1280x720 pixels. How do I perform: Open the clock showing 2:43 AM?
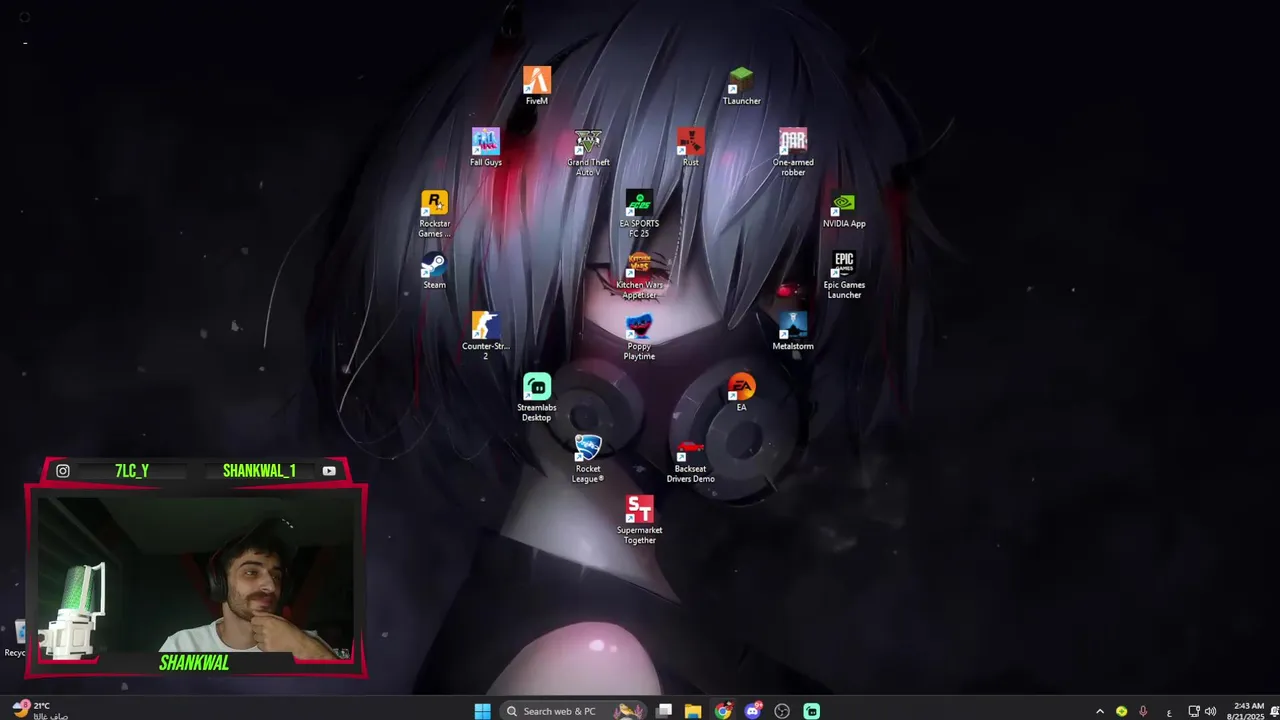pyautogui.click(x=1249, y=711)
